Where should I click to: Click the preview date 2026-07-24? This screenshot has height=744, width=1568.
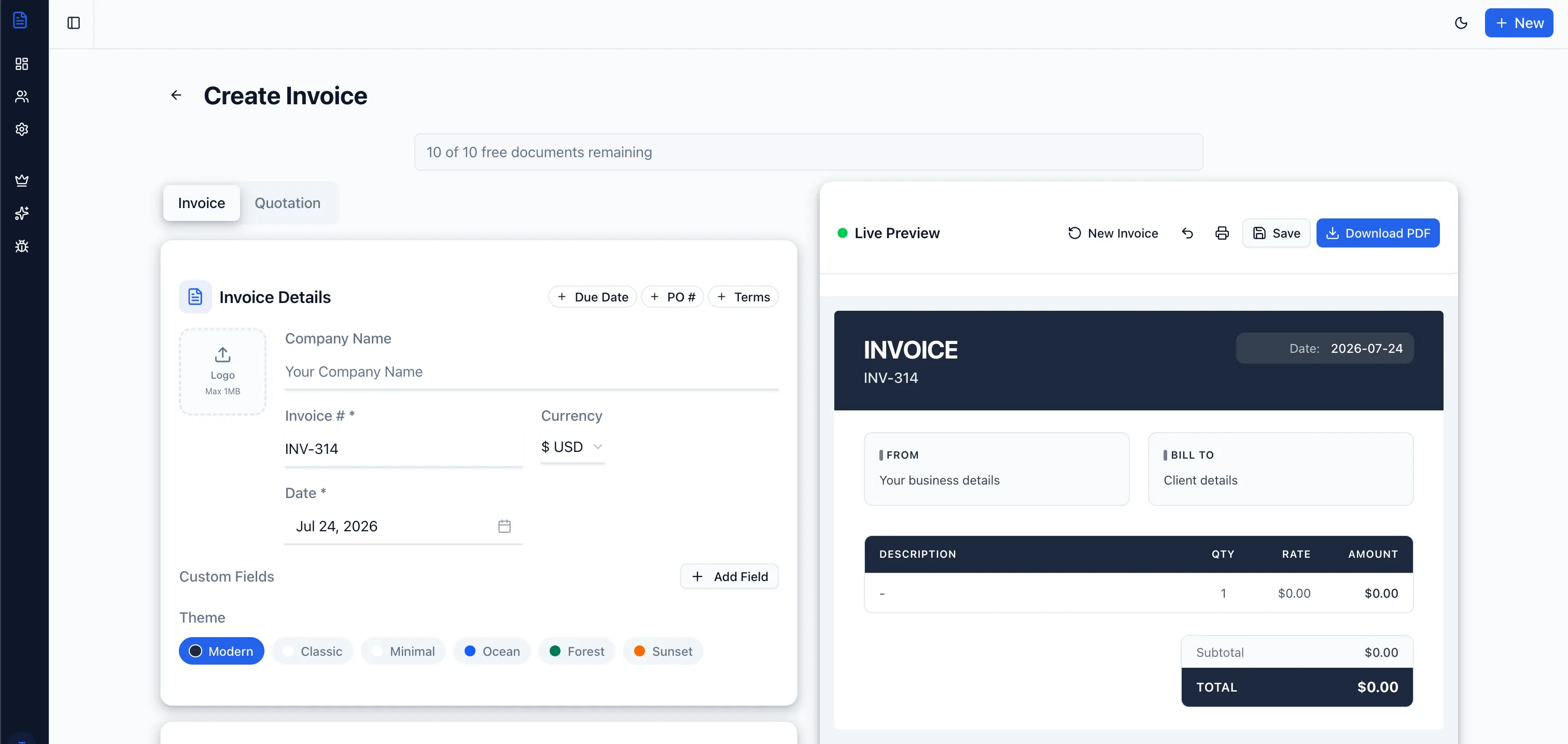[x=1366, y=348]
